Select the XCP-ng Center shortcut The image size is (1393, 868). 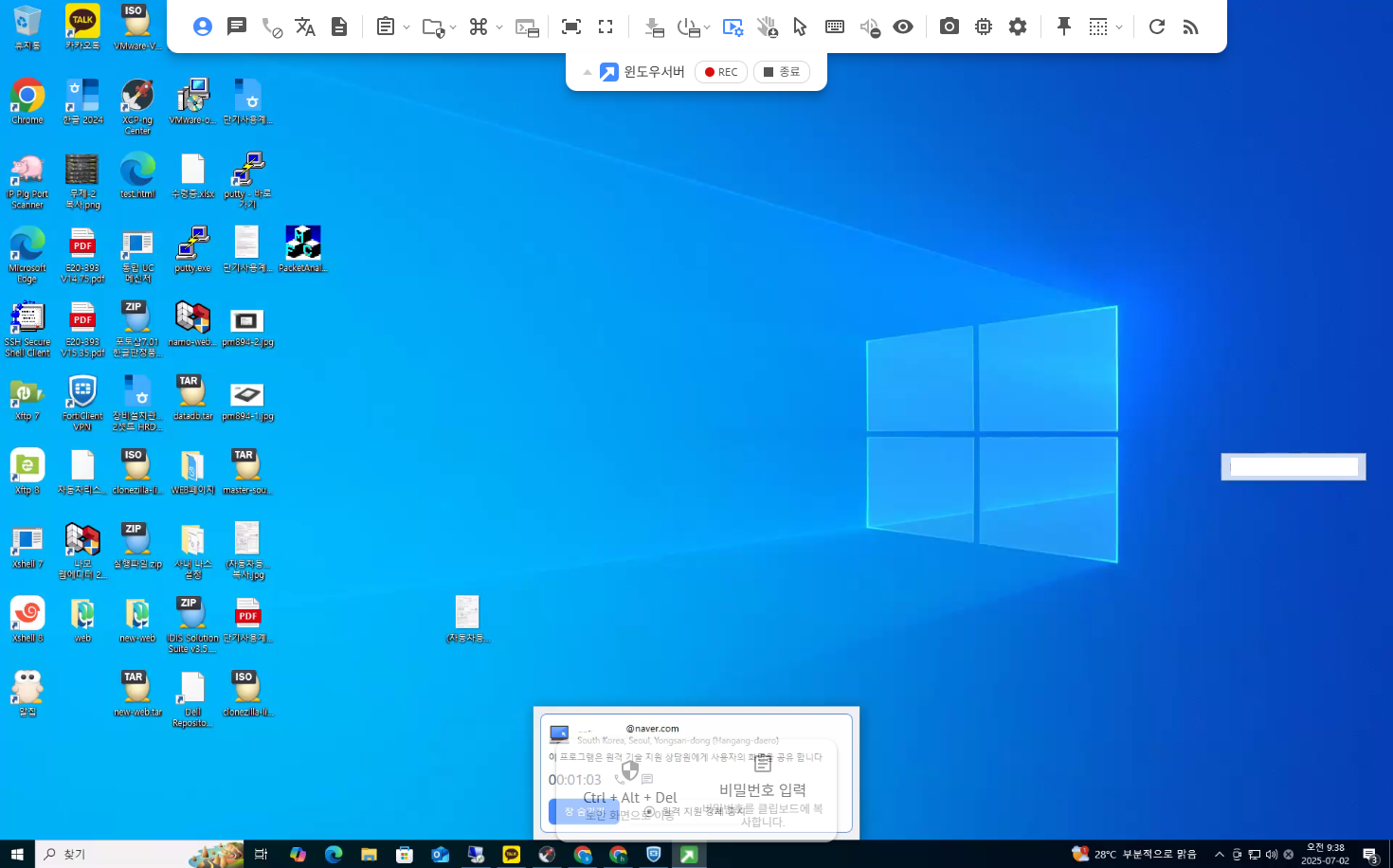tap(137, 106)
